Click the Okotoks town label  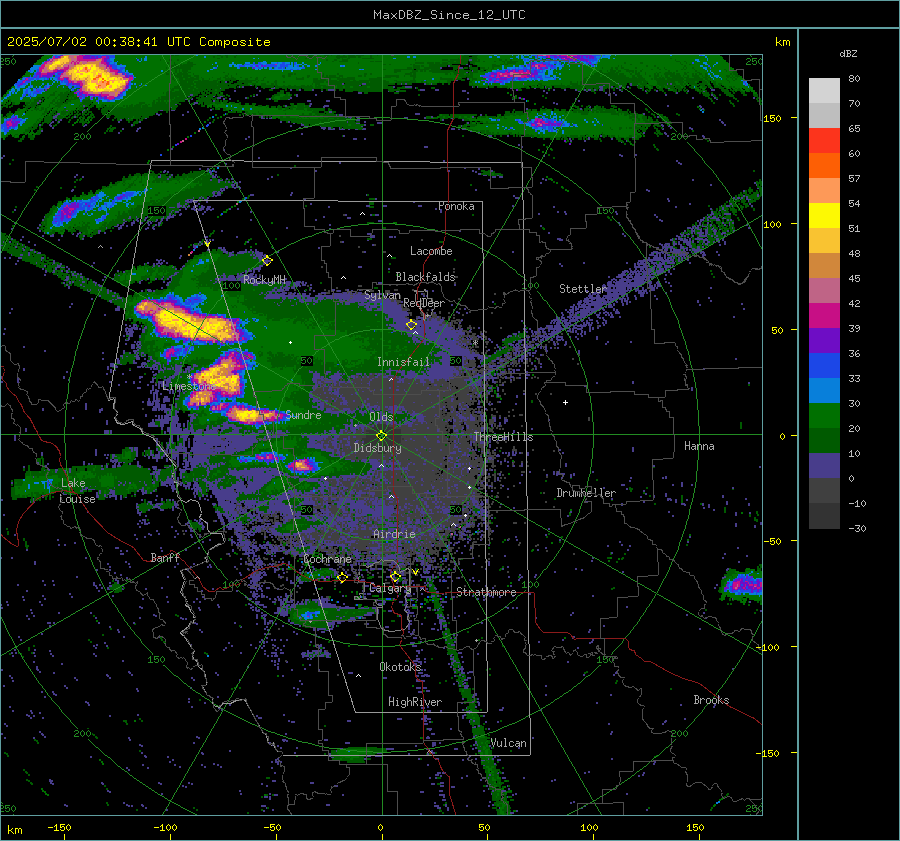[400, 666]
